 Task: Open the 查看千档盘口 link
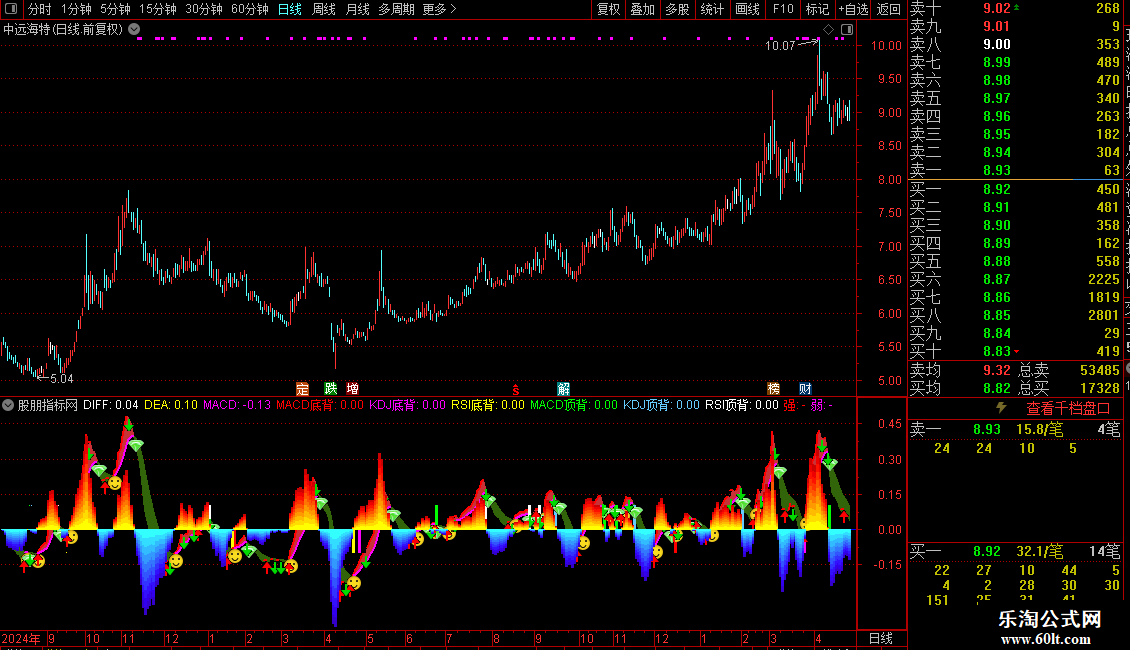(x=1068, y=408)
